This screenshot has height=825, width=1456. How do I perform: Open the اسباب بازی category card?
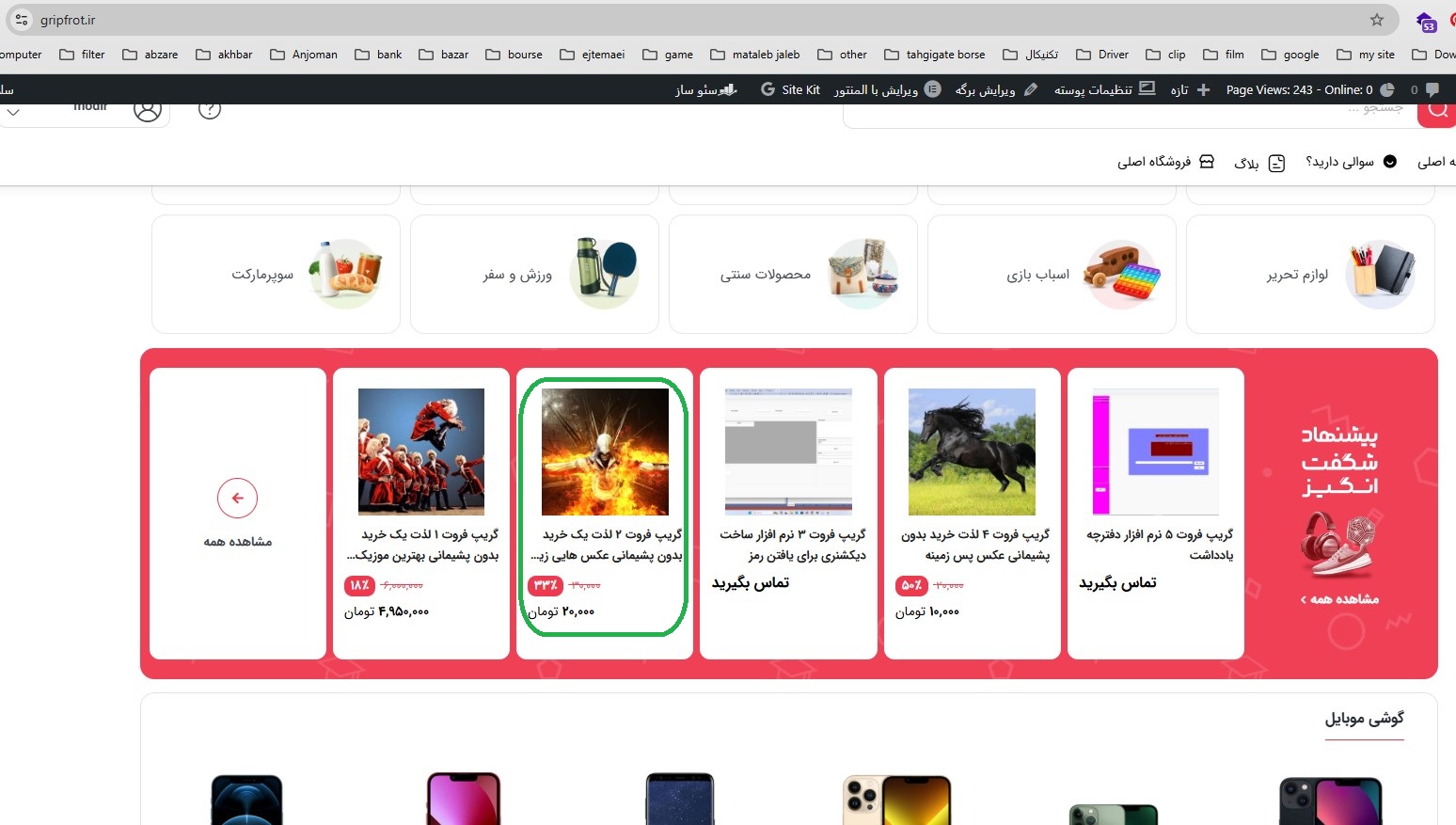coord(1052,274)
